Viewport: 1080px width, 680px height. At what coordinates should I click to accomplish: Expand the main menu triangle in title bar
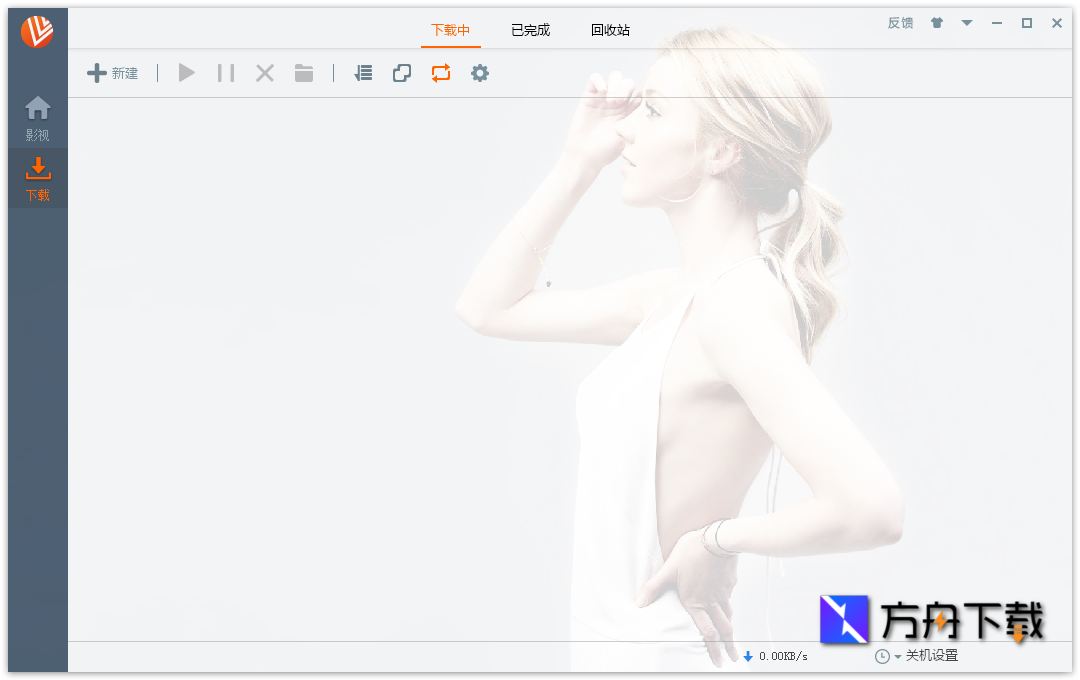click(x=967, y=23)
